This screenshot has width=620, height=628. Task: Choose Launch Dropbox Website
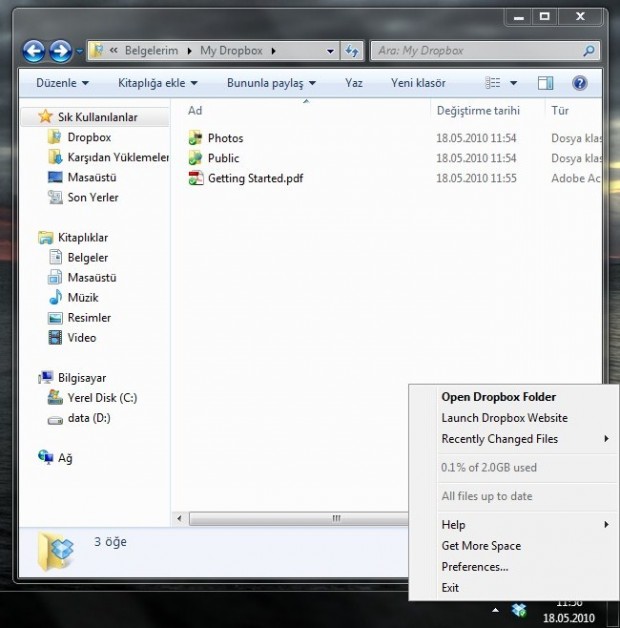(504, 418)
